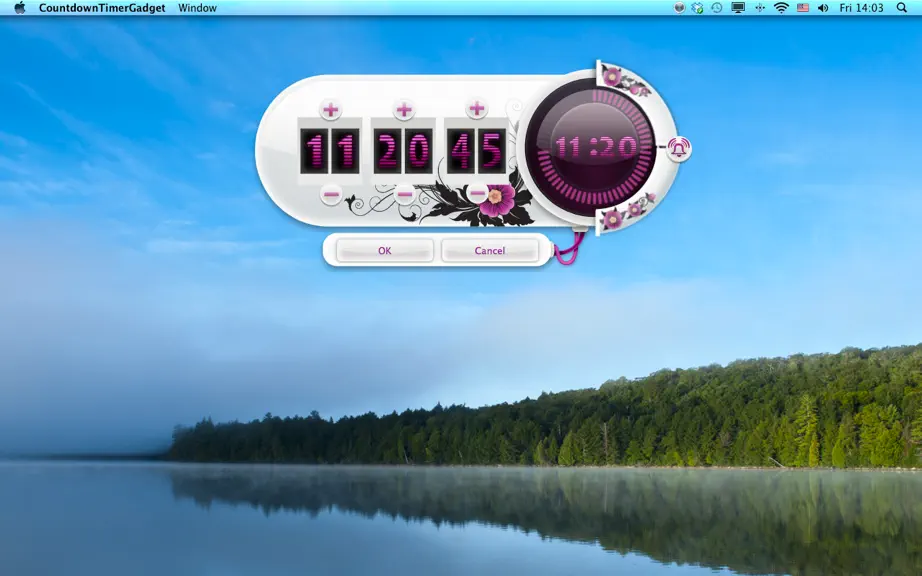Click the display menu bar icon

tap(738, 8)
